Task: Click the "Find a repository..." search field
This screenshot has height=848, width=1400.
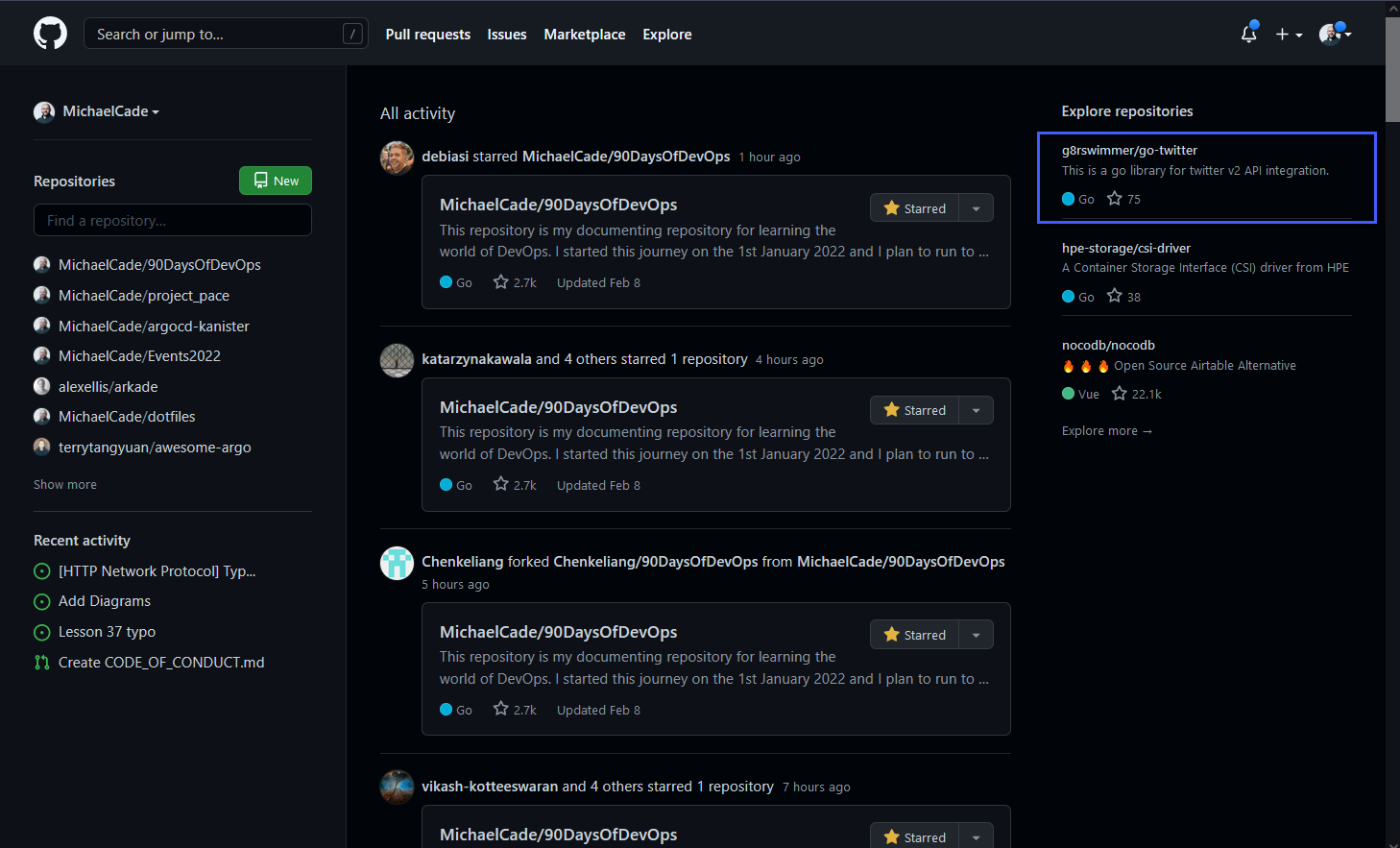Action: pos(172,220)
